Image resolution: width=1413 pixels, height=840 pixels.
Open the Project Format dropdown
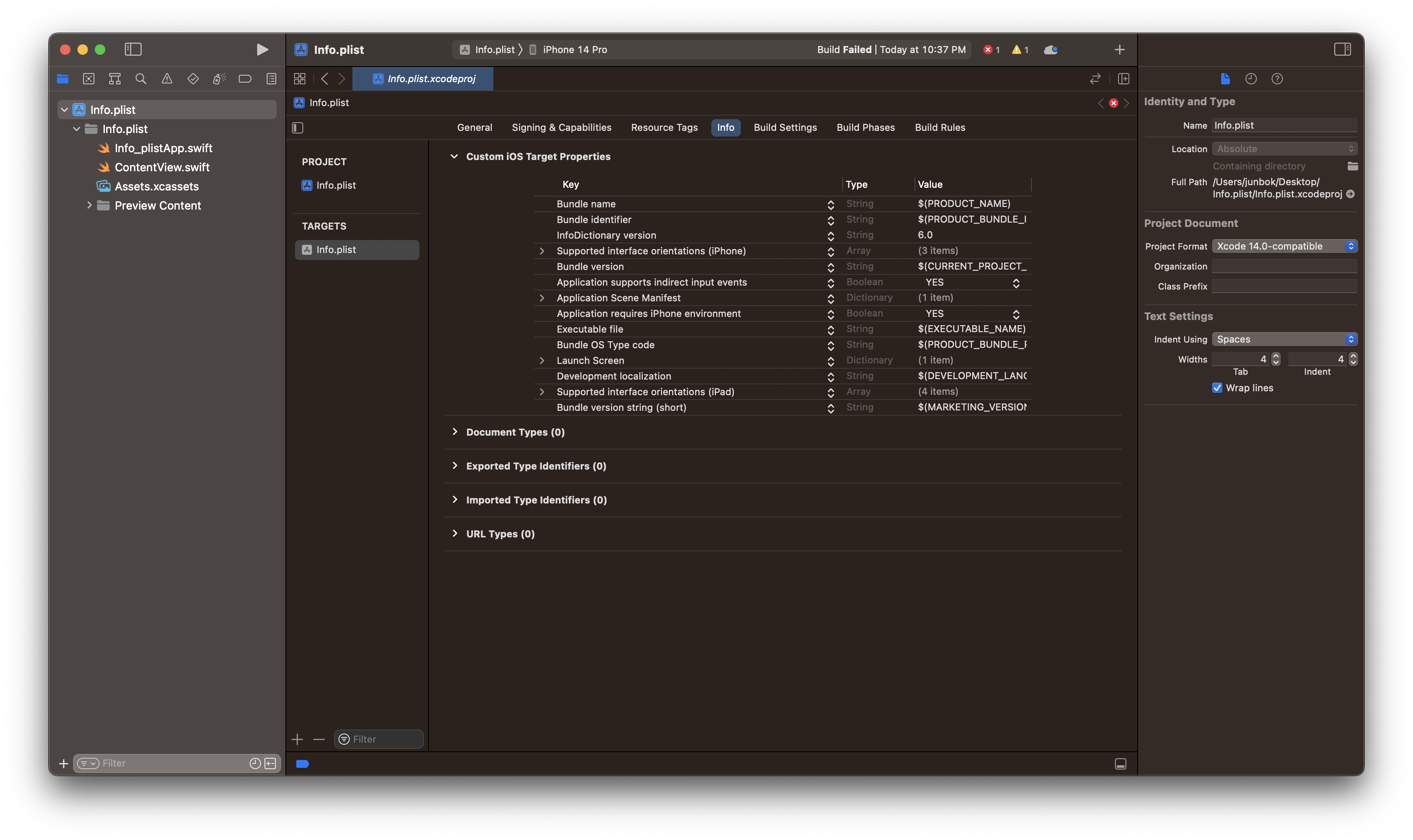1284,246
